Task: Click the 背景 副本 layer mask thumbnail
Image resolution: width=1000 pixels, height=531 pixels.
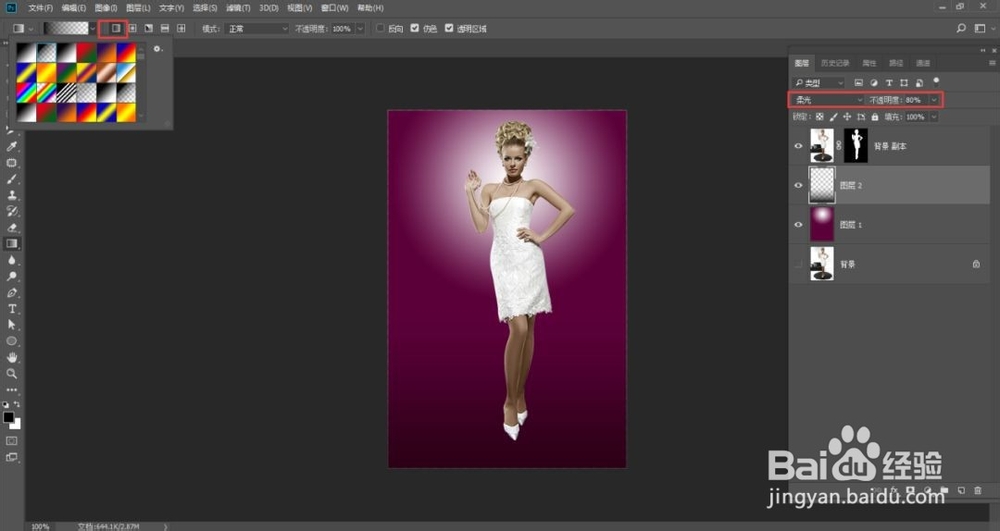Action: [856, 146]
